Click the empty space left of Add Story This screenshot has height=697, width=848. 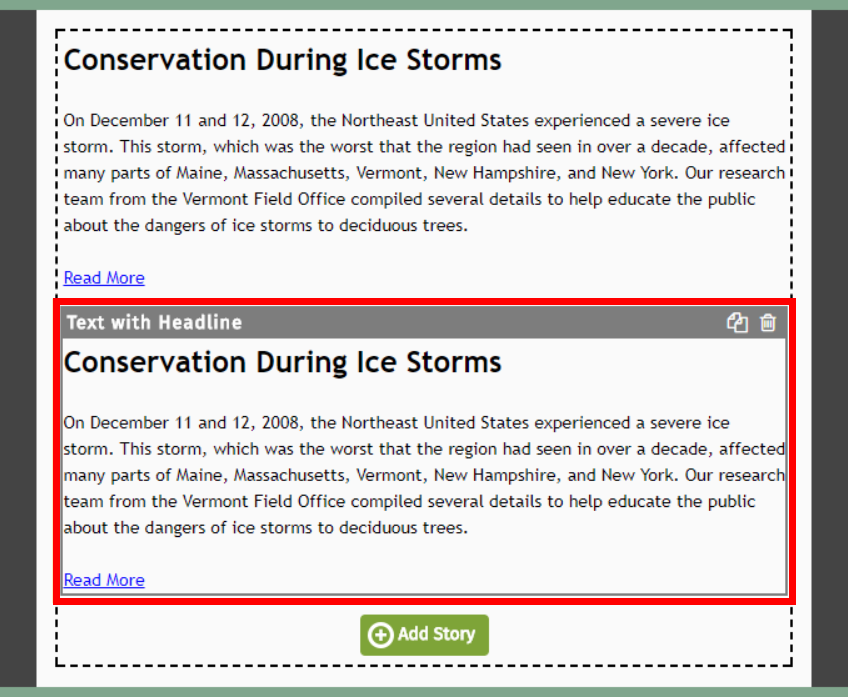208,635
